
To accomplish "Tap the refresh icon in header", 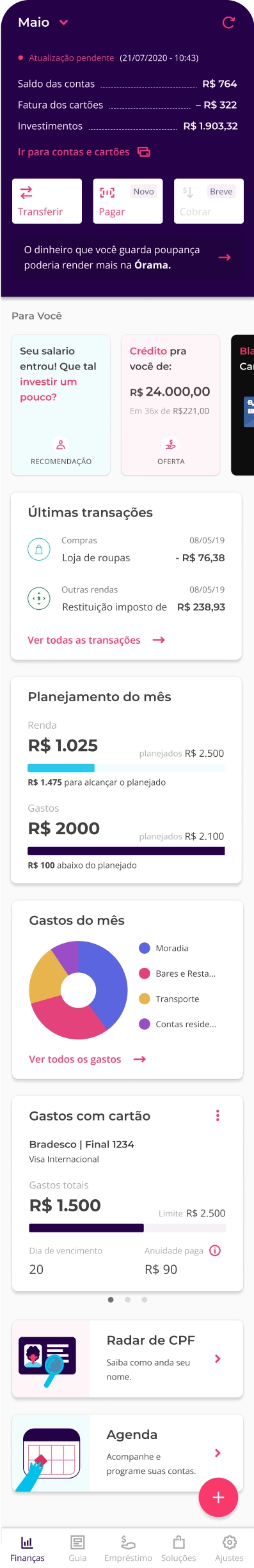I will (228, 23).
